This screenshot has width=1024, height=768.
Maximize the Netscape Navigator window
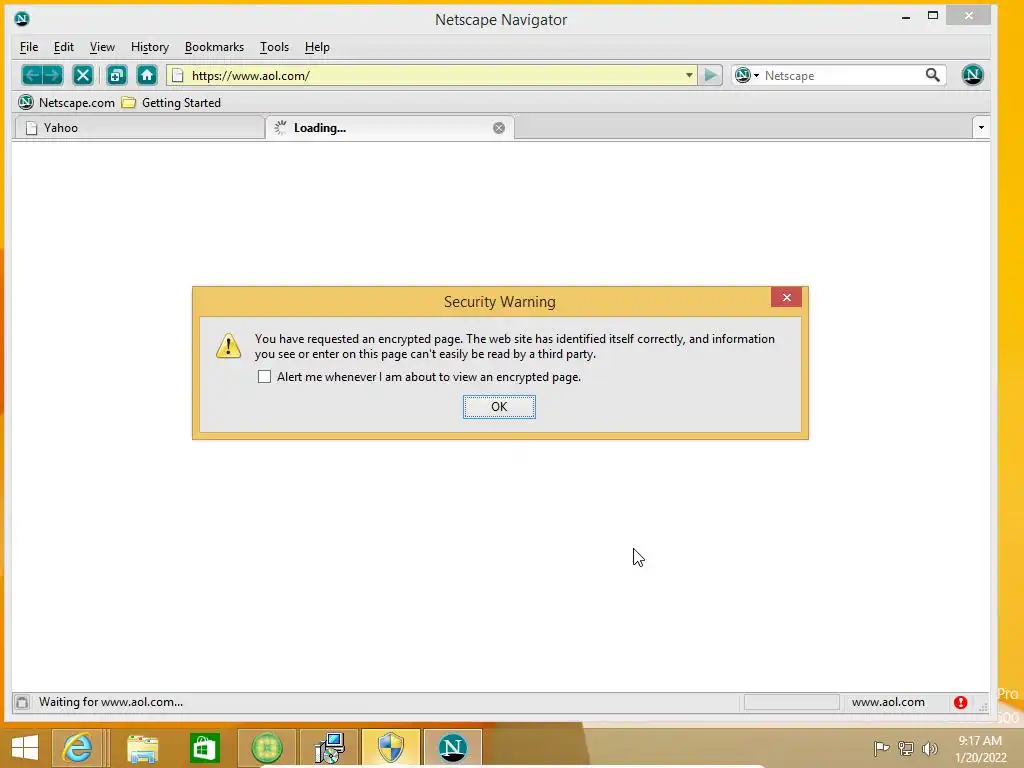pyautogui.click(x=933, y=16)
